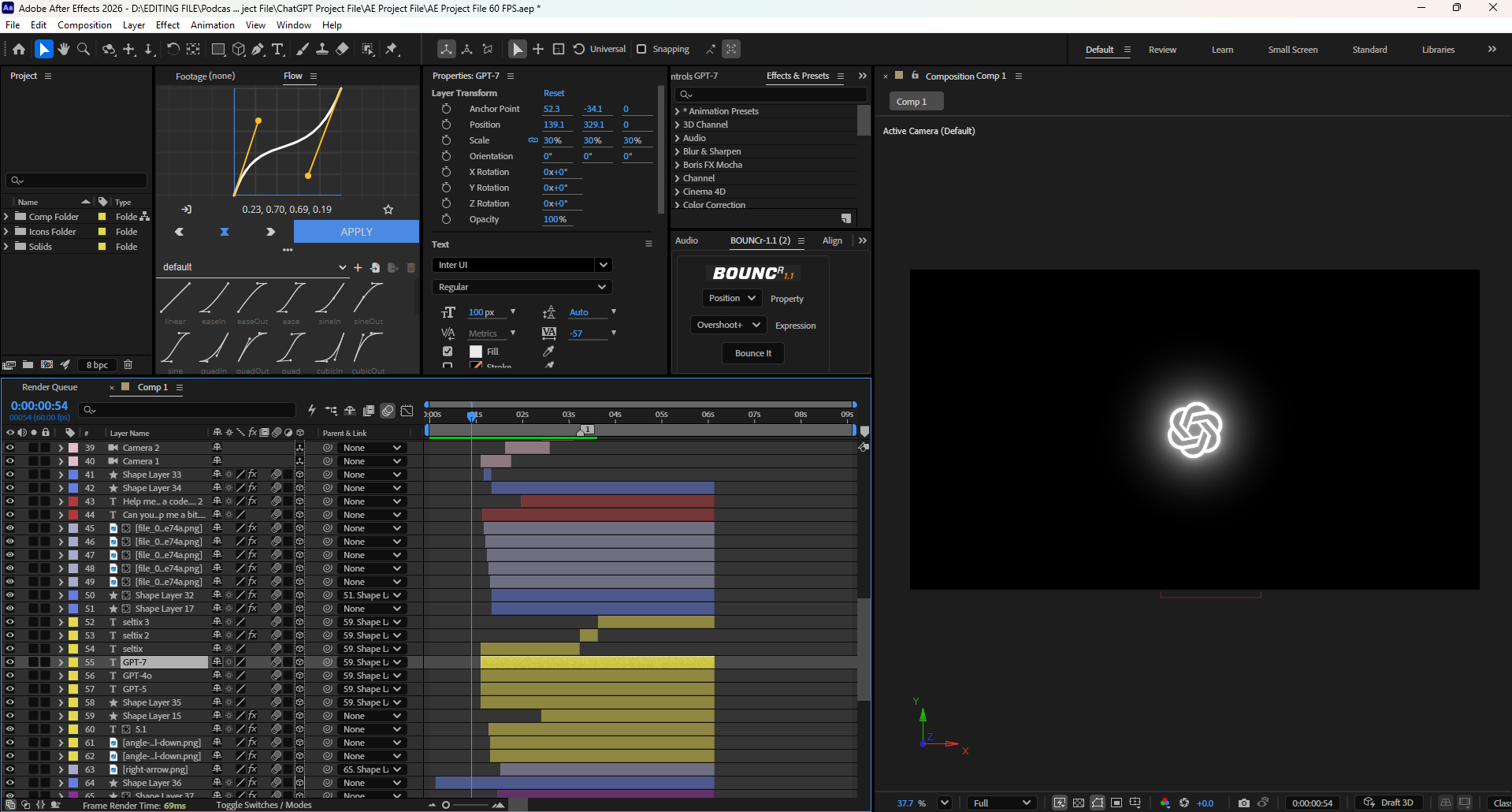Hide the Shape Layer 33 layer
This screenshot has height=812, width=1512.
coord(10,475)
